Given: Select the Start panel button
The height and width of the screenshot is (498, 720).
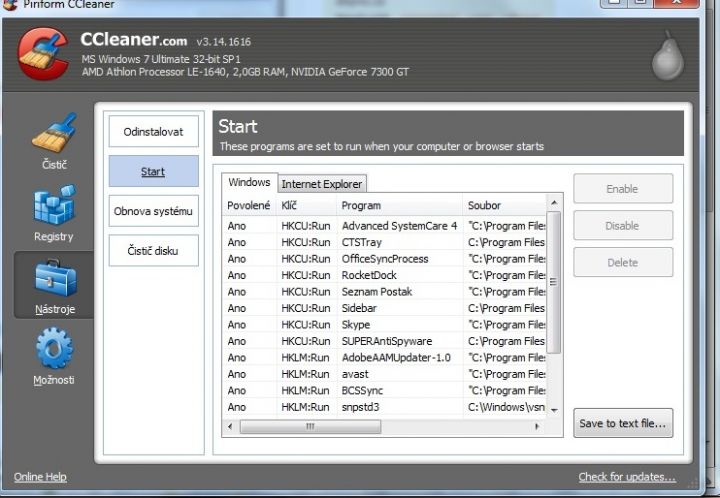Looking at the screenshot, I should pos(153,171).
